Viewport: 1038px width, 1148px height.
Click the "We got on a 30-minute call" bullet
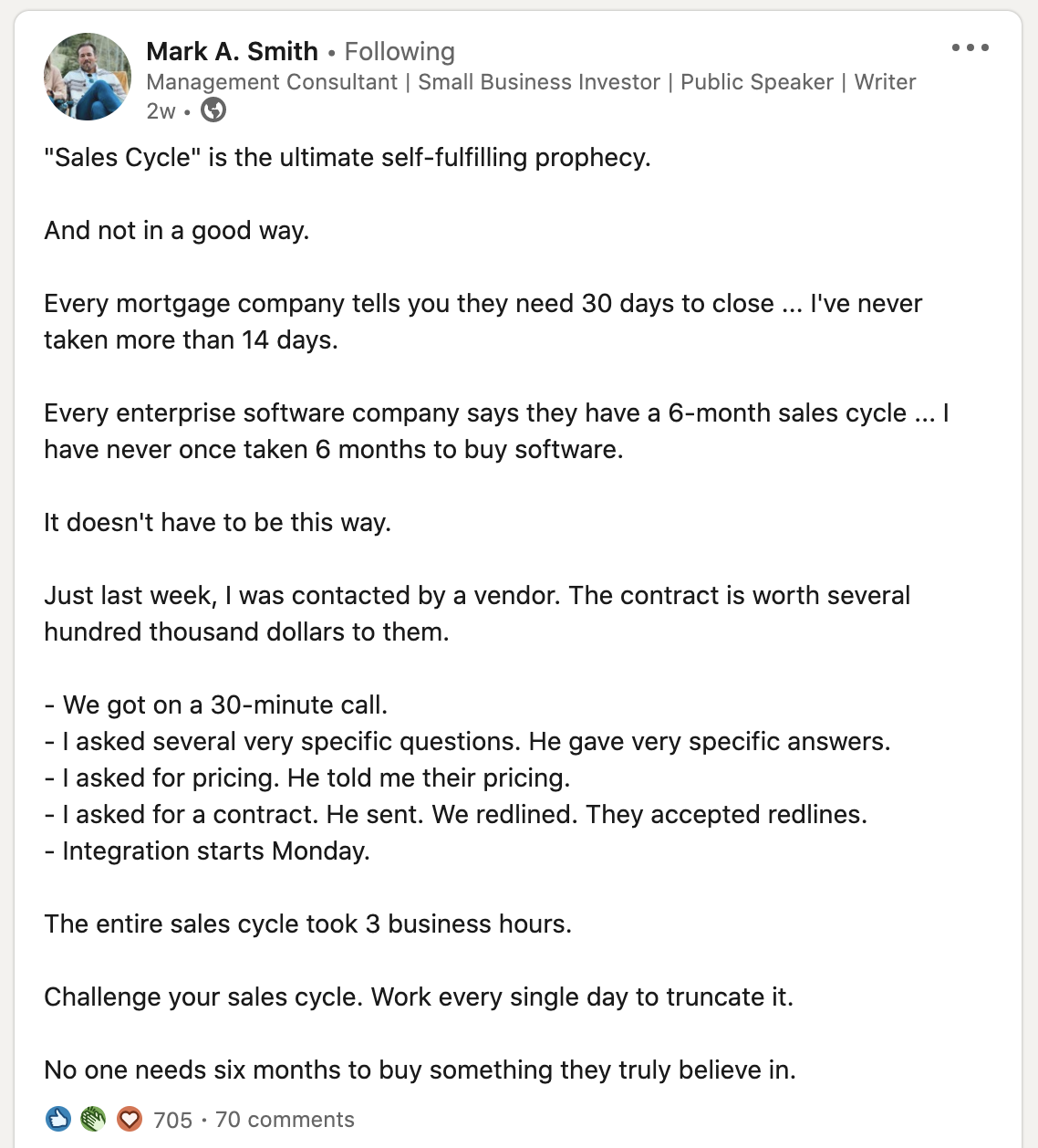[216, 705]
